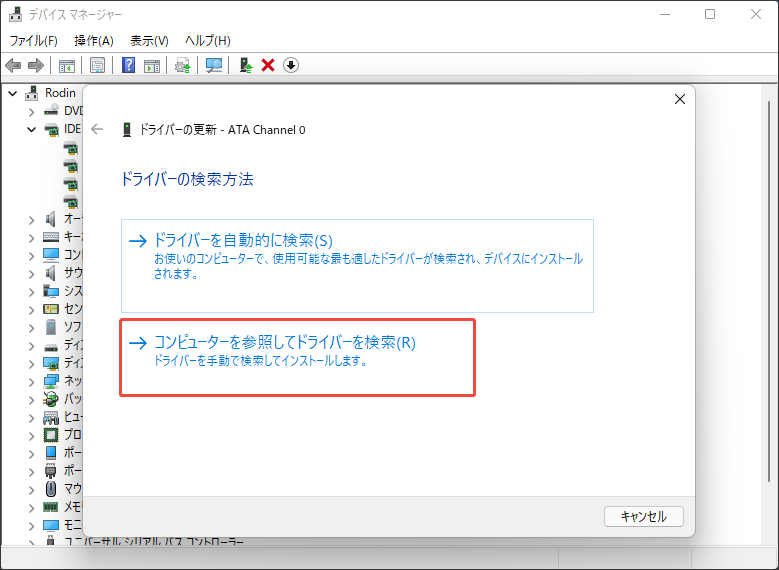
Task: Expand the オー audio category chevron
Action: (x=31, y=219)
